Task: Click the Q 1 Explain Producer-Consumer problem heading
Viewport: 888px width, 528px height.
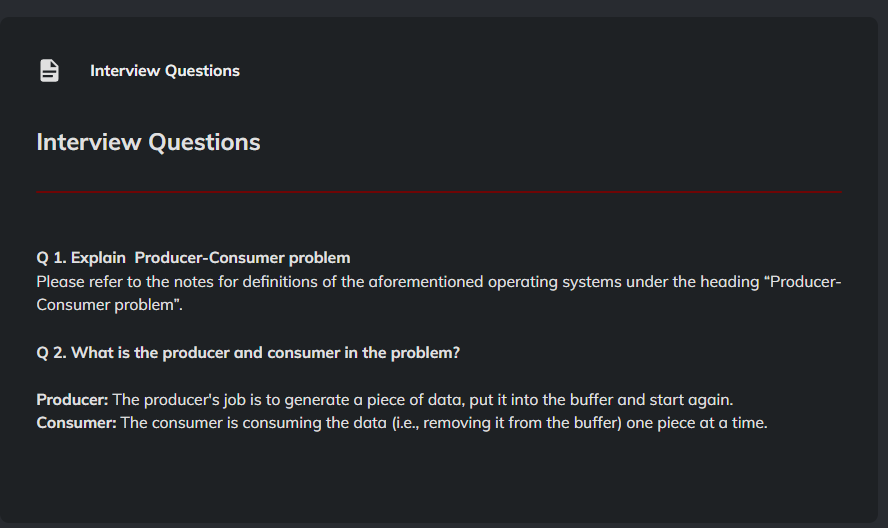Action: pos(193,258)
